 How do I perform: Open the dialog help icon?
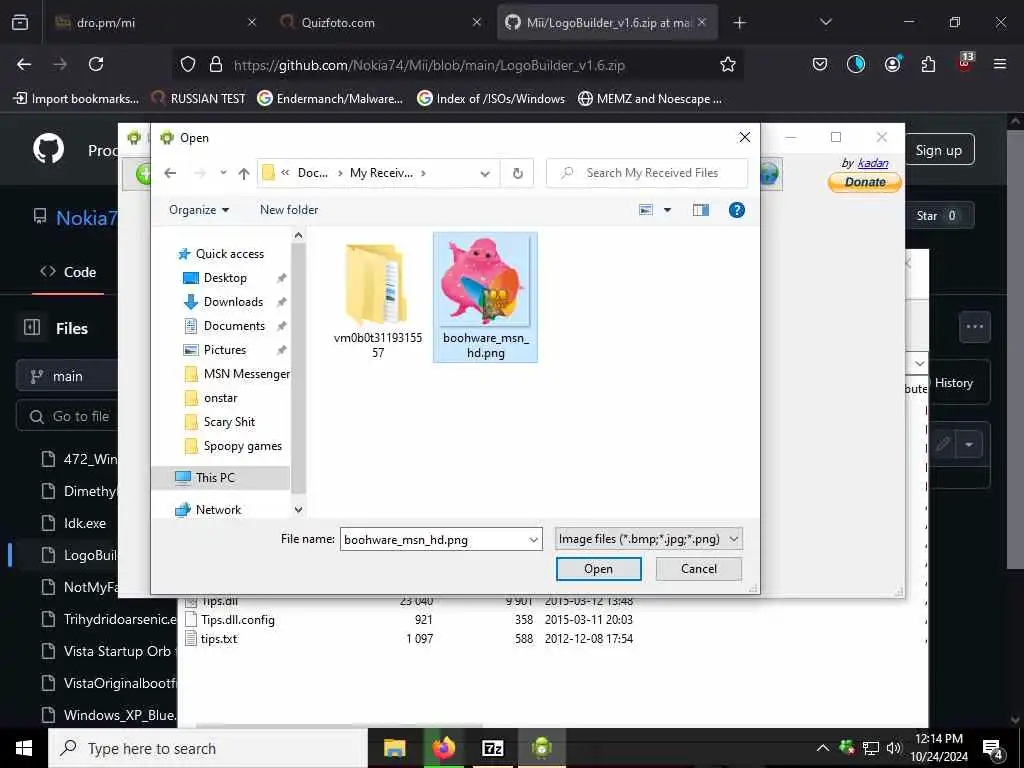coord(737,210)
